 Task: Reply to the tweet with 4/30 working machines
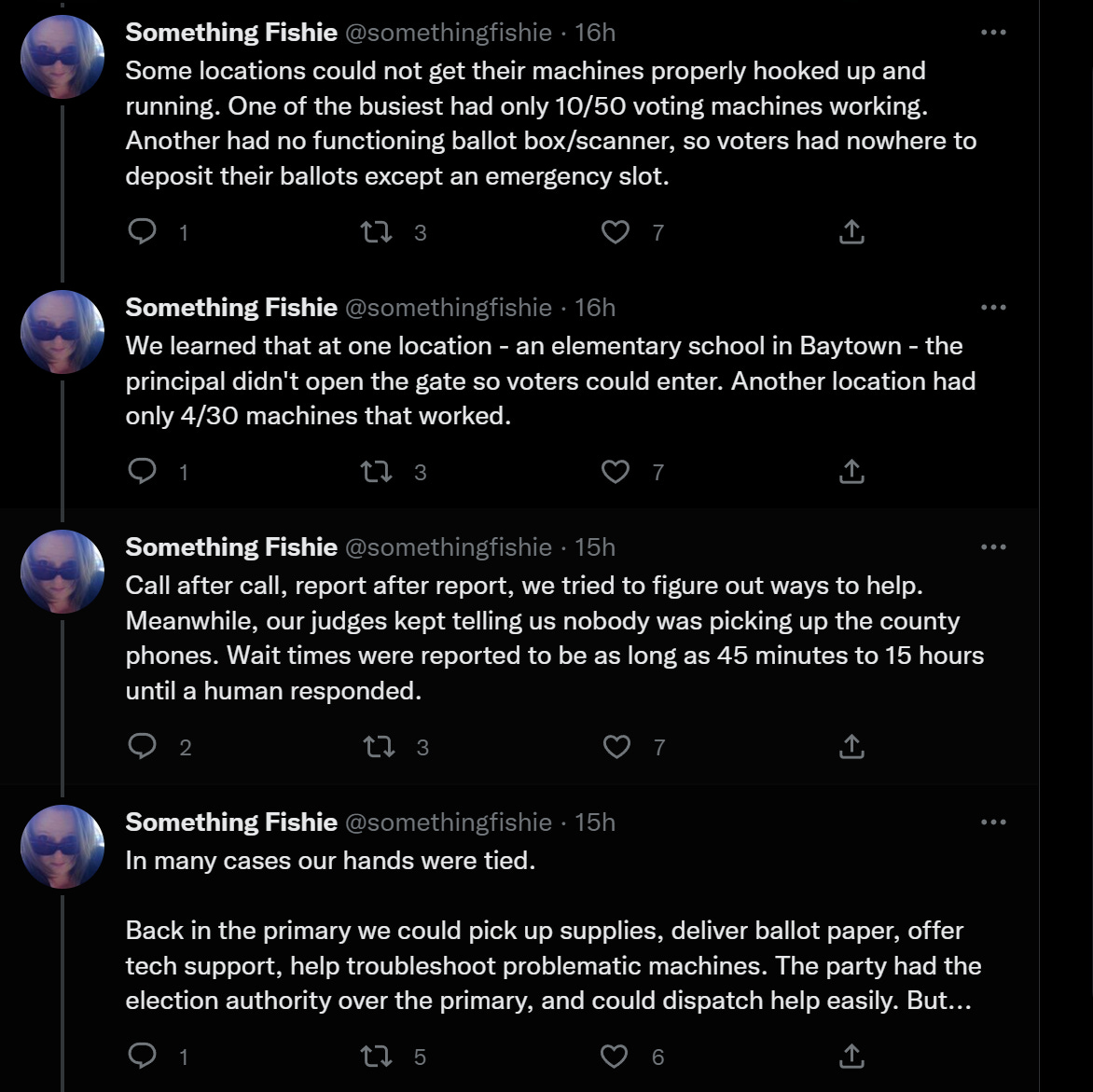coord(144,472)
